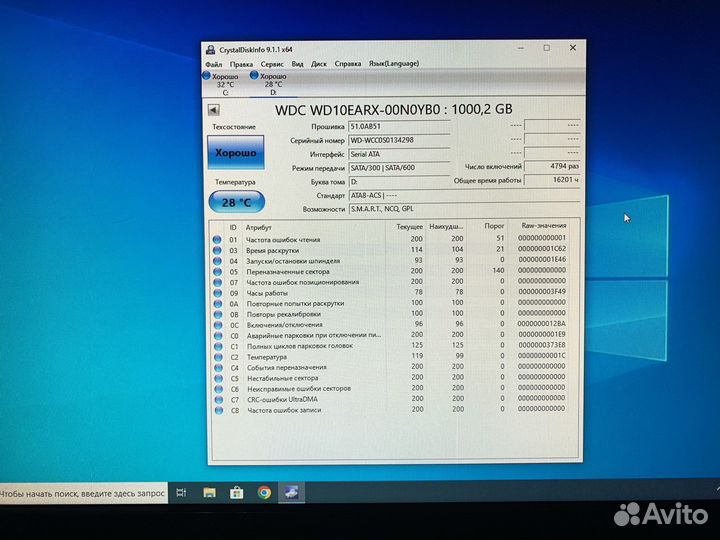
Task: Click the Raw-значения column header
Action: 544,225
